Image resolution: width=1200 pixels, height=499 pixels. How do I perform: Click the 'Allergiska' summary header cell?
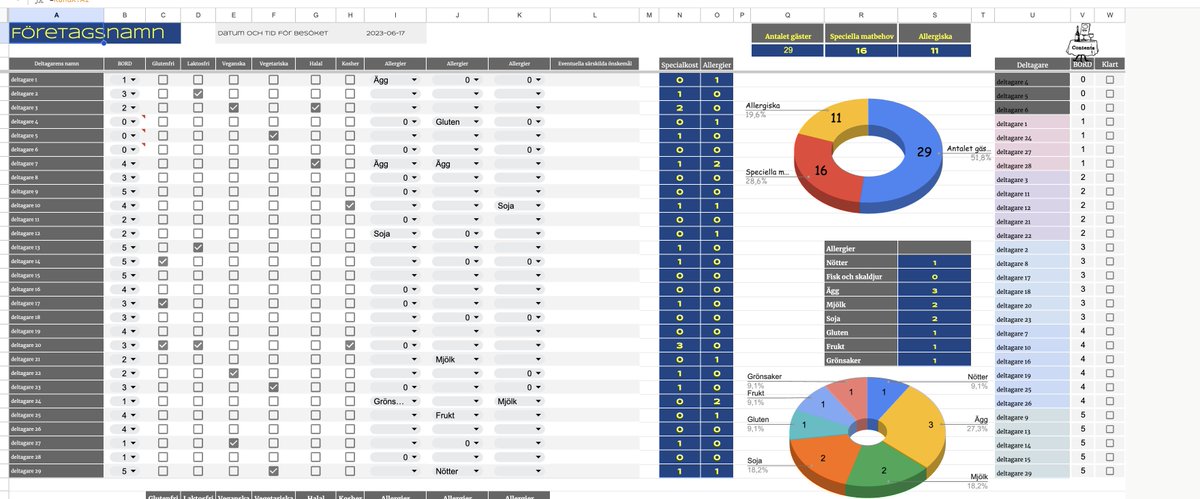tap(934, 34)
